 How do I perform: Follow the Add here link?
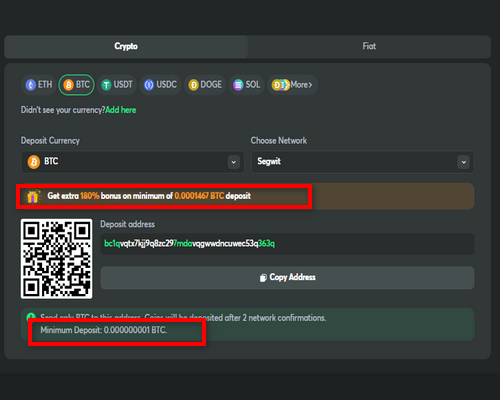pyautogui.click(x=121, y=110)
